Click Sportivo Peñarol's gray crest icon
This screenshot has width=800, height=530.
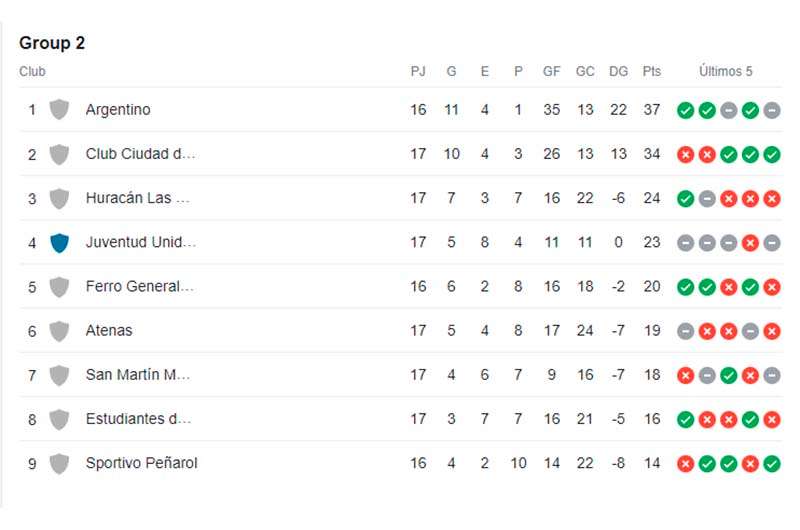pos(59,463)
